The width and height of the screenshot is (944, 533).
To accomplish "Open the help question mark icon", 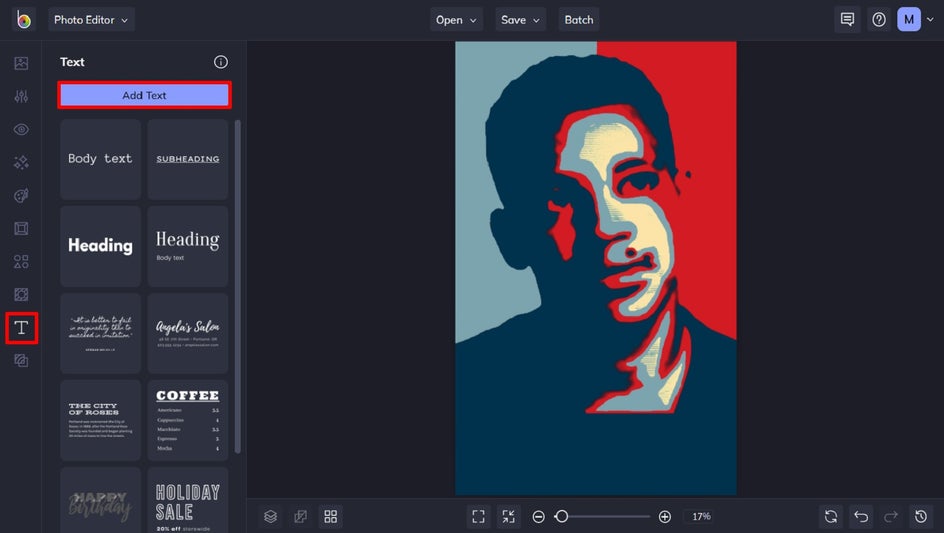I will click(879, 19).
